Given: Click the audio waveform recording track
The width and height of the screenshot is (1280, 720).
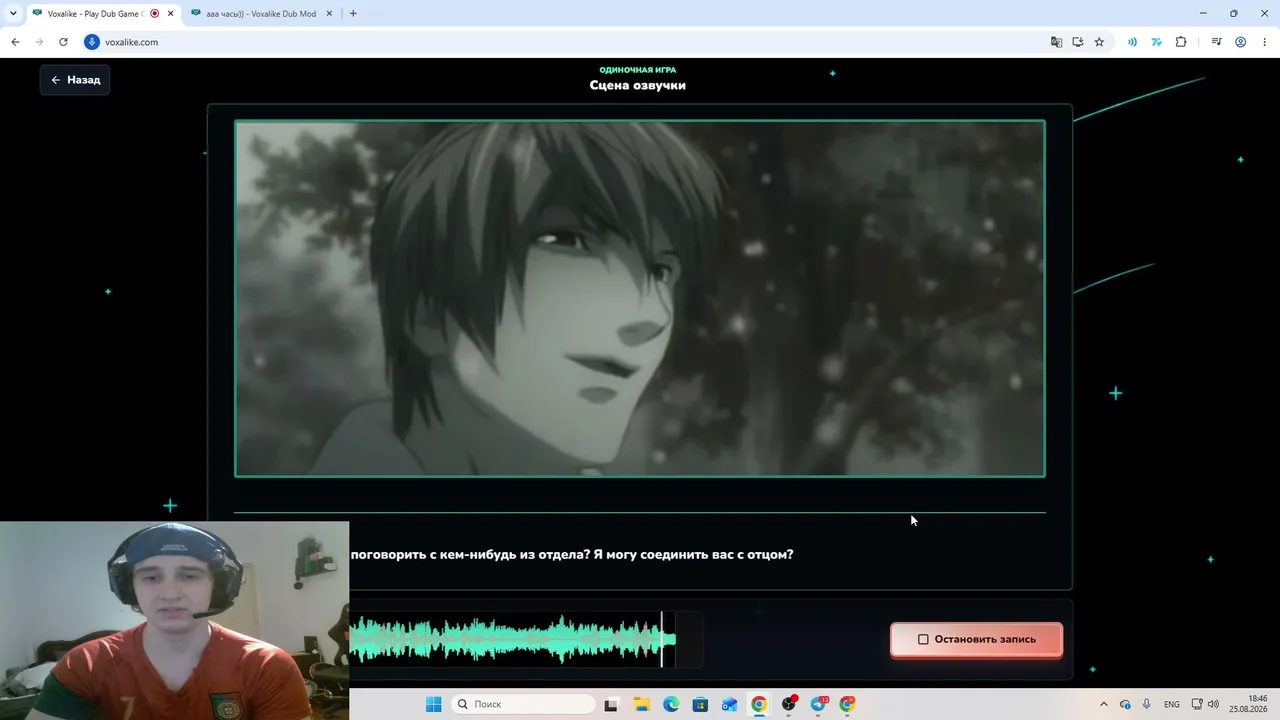Looking at the screenshot, I should click(525, 639).
